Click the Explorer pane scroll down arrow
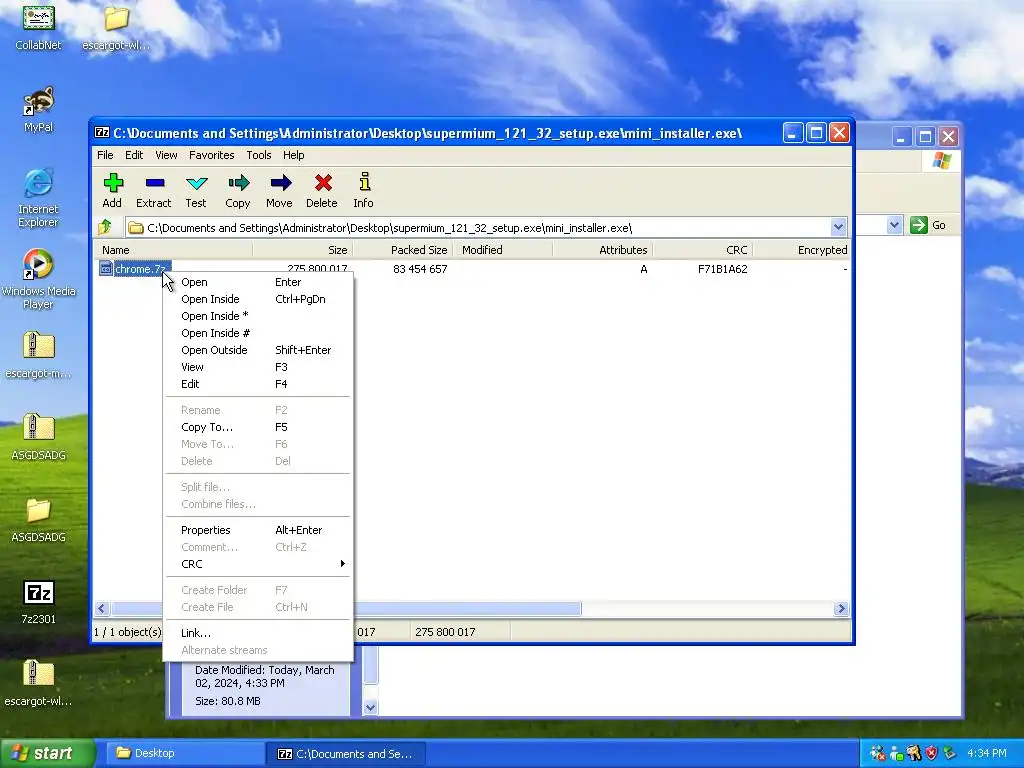Viewport: 1024px width, 768px height. [x=370, y=707]
